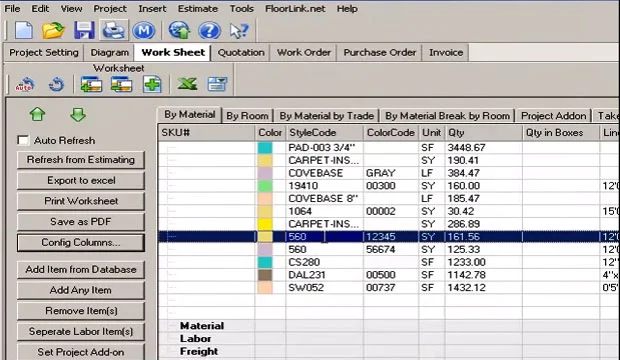
Task: Click the New document toolbar icon
Action: (23, 30)
